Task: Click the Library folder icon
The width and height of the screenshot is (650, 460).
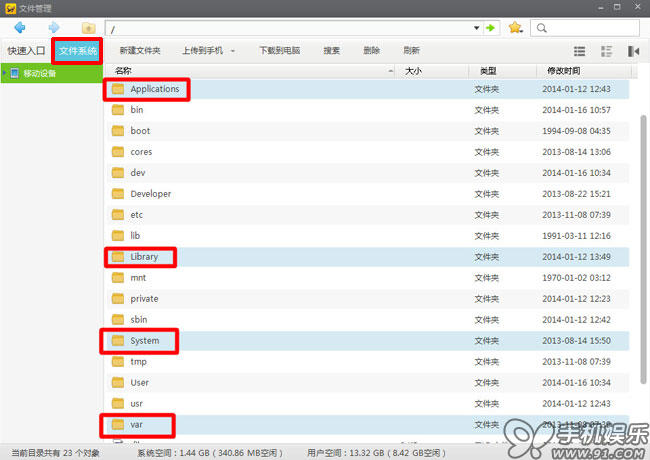Action: coord(118,257)
